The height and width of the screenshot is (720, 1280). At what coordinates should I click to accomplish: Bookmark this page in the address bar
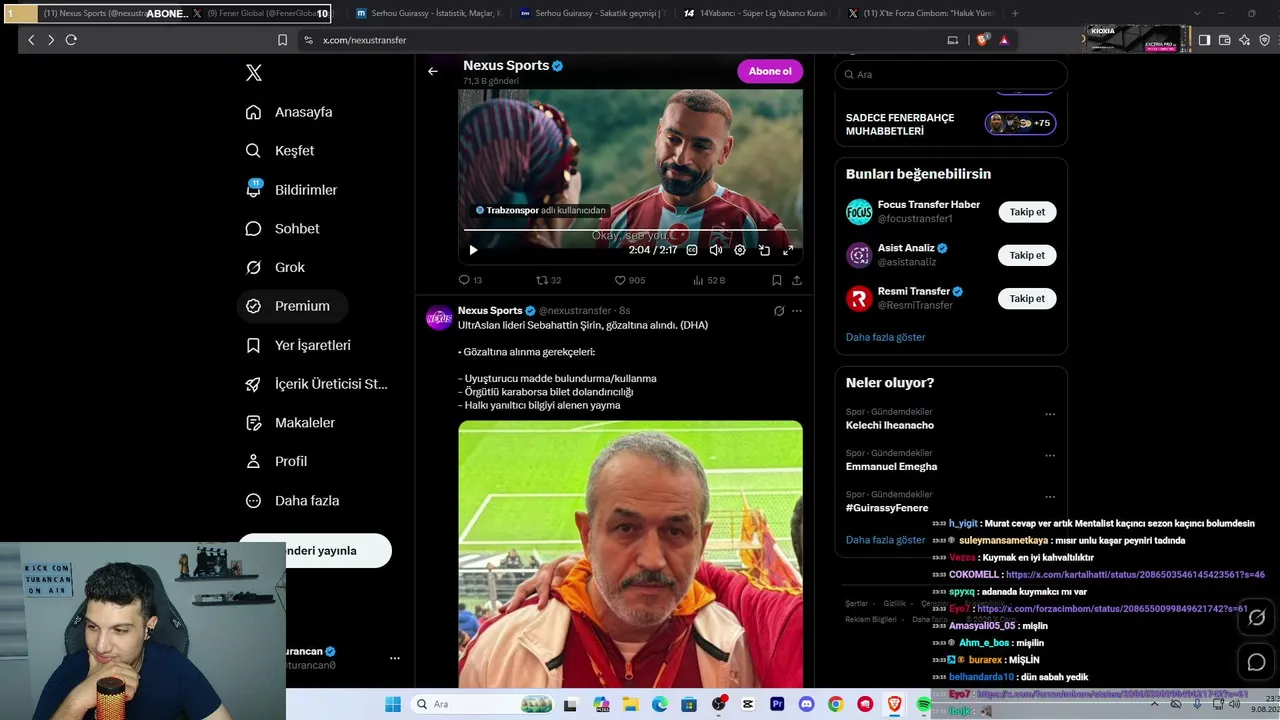(x=283, y=40)
